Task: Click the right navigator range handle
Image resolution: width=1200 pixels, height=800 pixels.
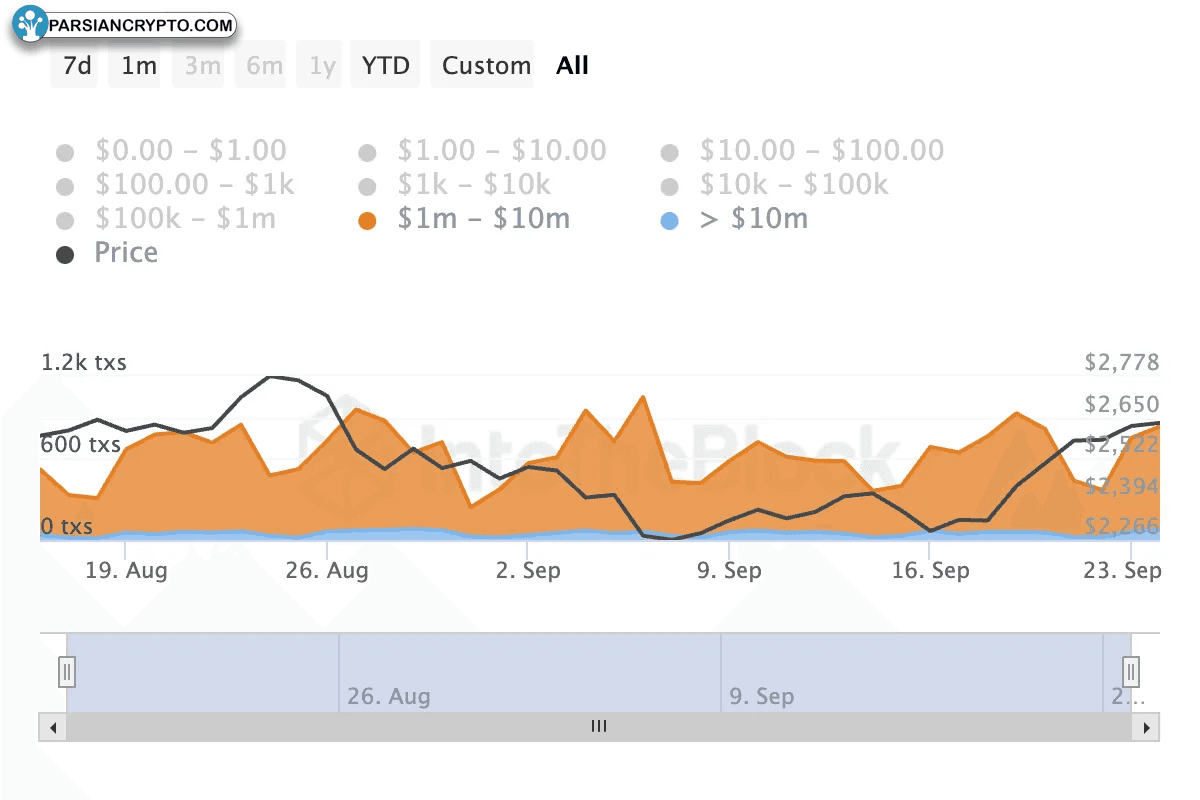Action: (1130, 670)
